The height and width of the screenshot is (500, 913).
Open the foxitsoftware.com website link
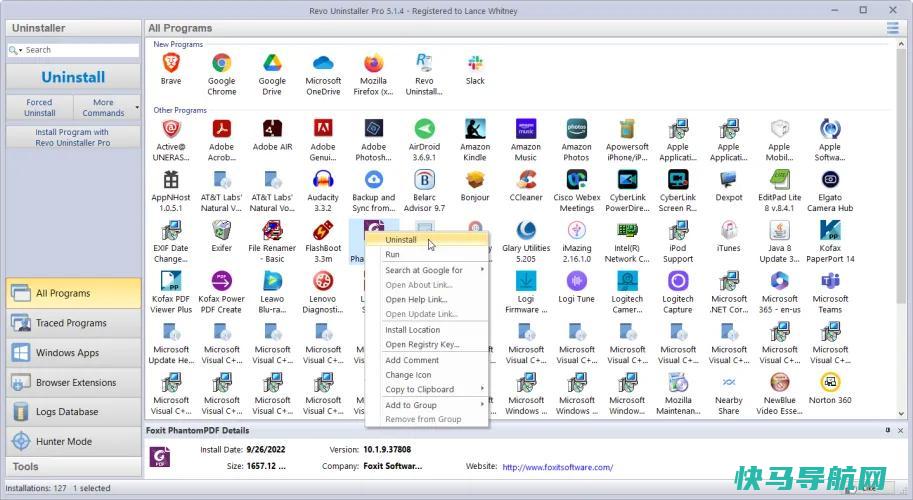(x=557, y=467)
